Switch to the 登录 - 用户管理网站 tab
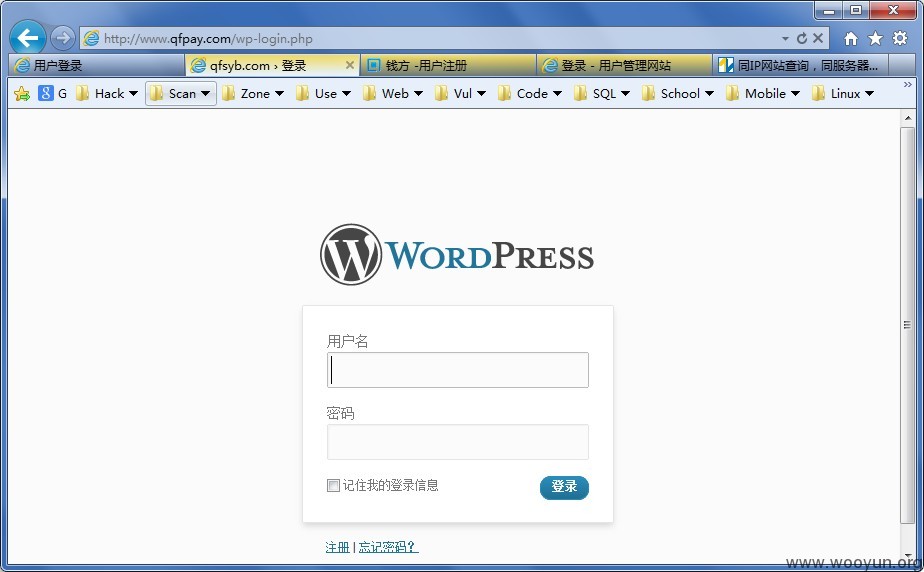The image size is (924, 572). 624,65
